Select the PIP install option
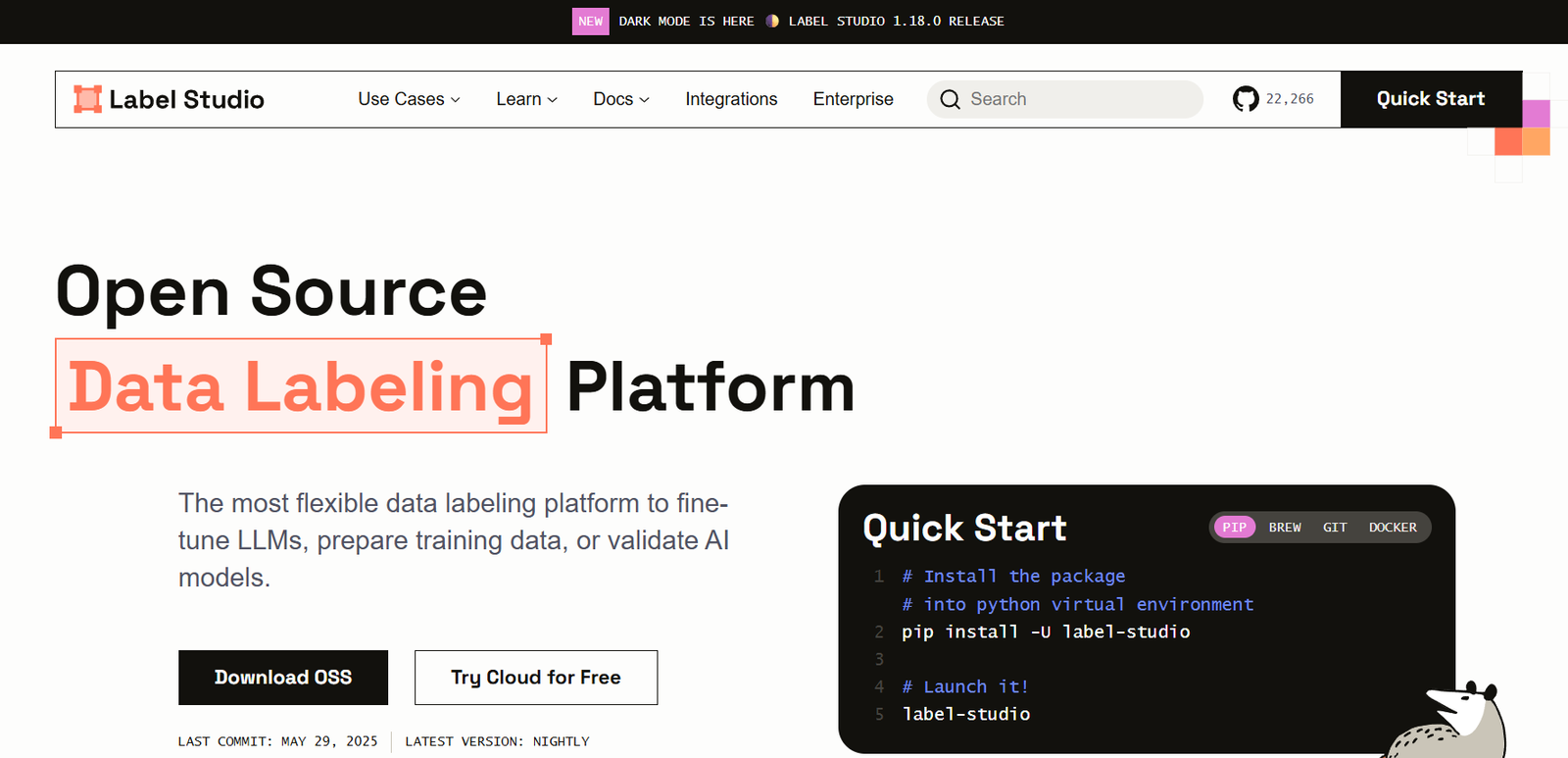 pos(1234,528)
